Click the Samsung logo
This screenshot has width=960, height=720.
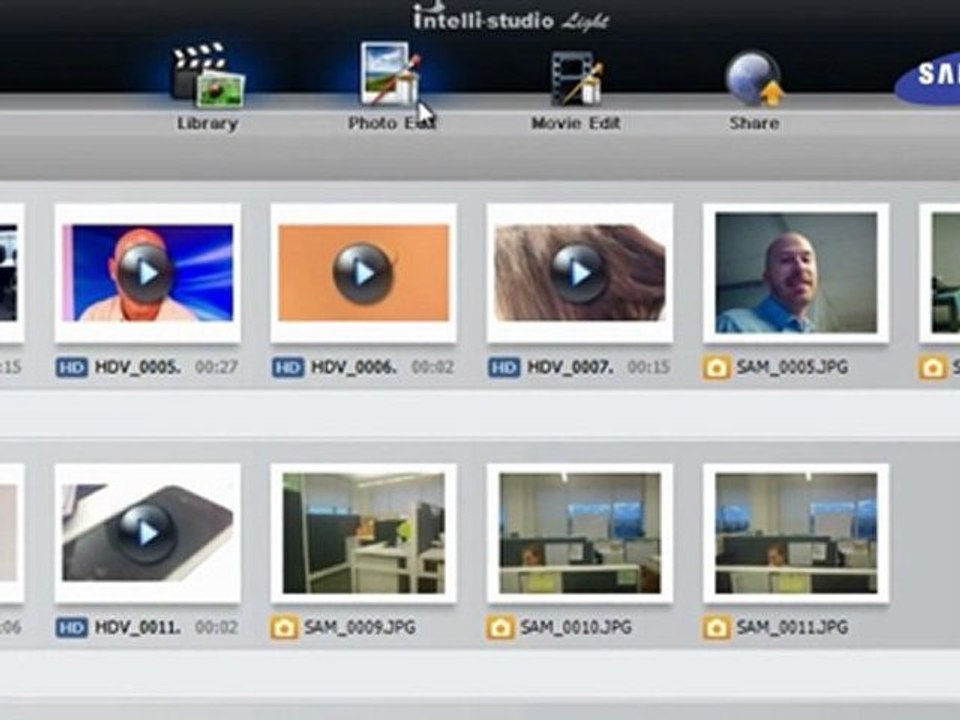tap(928, 77)
